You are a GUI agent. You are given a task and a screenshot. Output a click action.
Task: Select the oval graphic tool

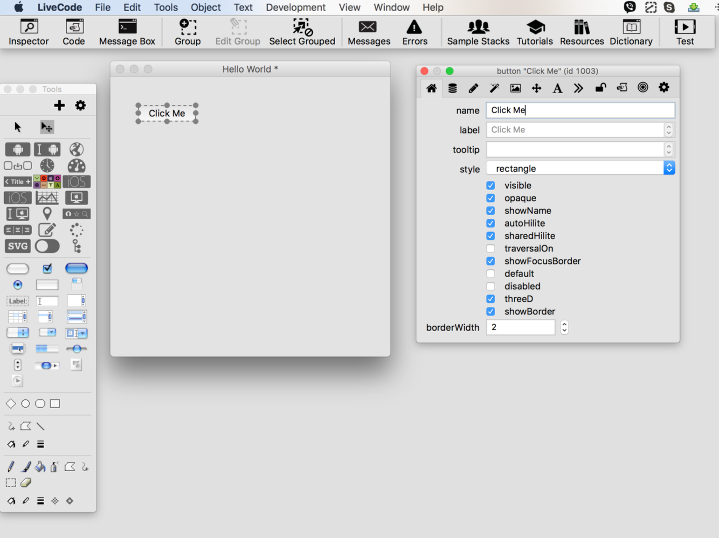tap(26, 404)
